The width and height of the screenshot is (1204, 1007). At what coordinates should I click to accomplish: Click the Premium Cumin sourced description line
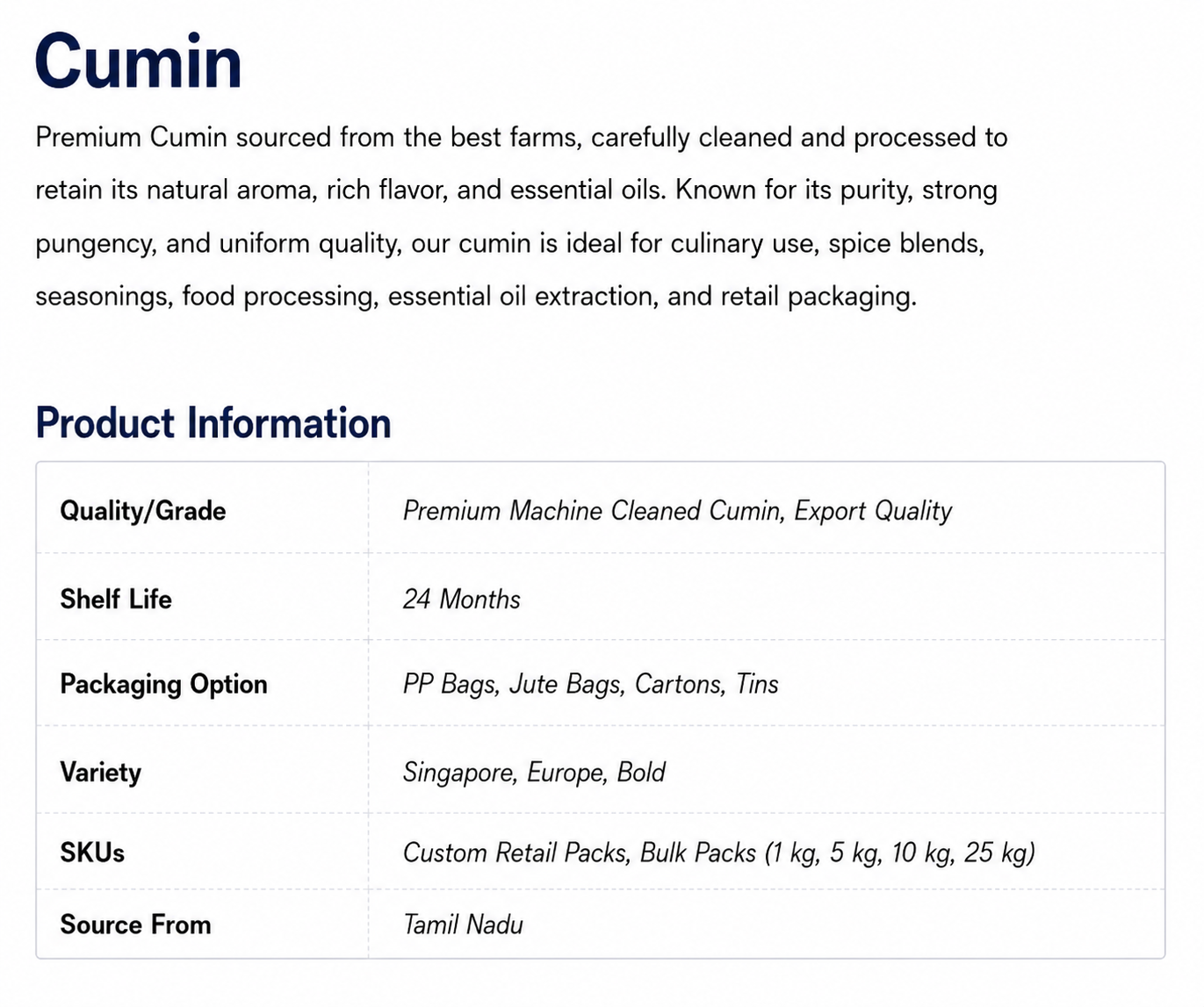tap(522, 138)
